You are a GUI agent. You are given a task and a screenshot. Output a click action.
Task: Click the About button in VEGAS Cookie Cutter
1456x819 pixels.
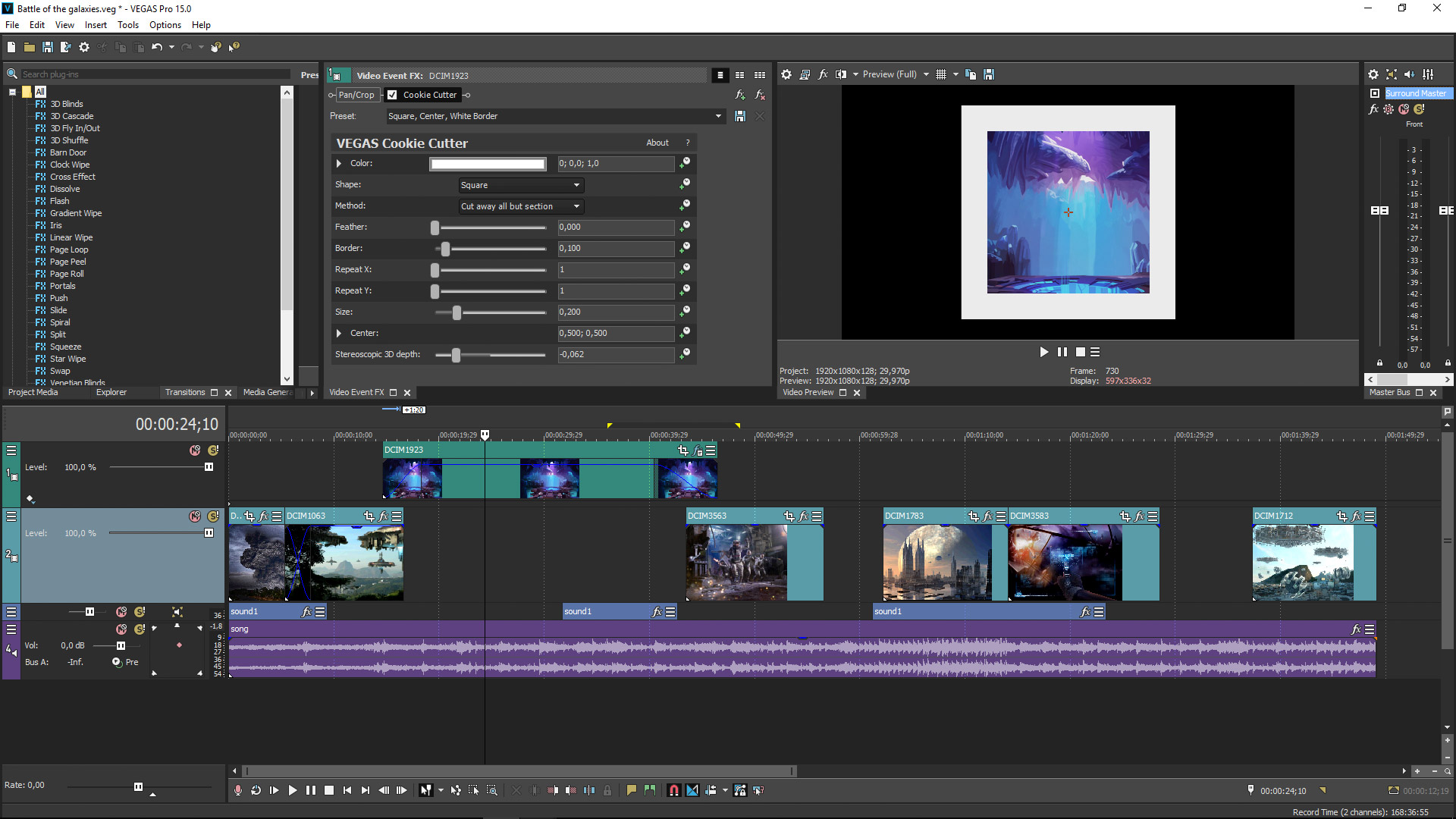click(x=656, y=142)
